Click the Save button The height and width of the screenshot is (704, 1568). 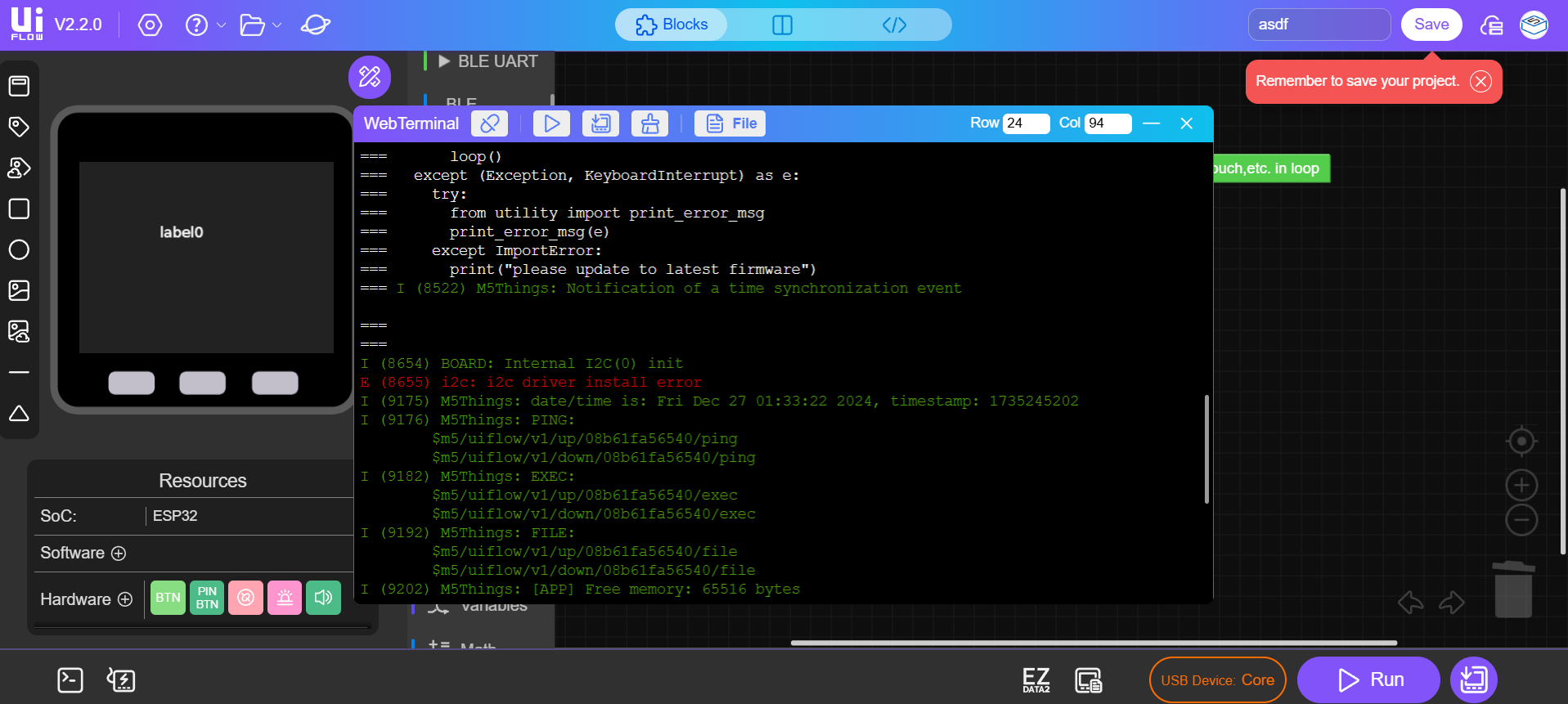(x=1431, y=25)
